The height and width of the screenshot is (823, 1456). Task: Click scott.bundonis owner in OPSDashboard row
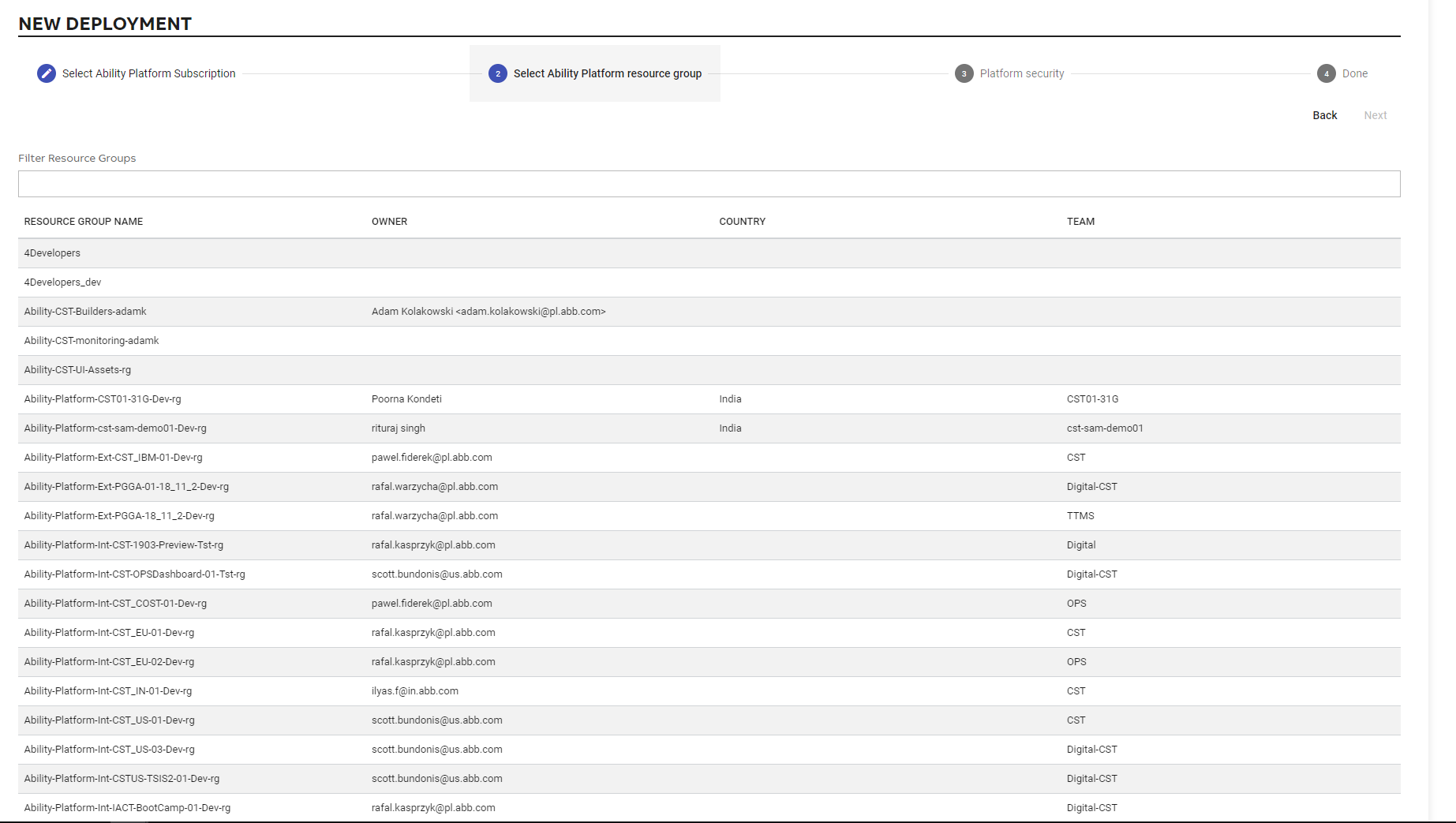point(437,574)
